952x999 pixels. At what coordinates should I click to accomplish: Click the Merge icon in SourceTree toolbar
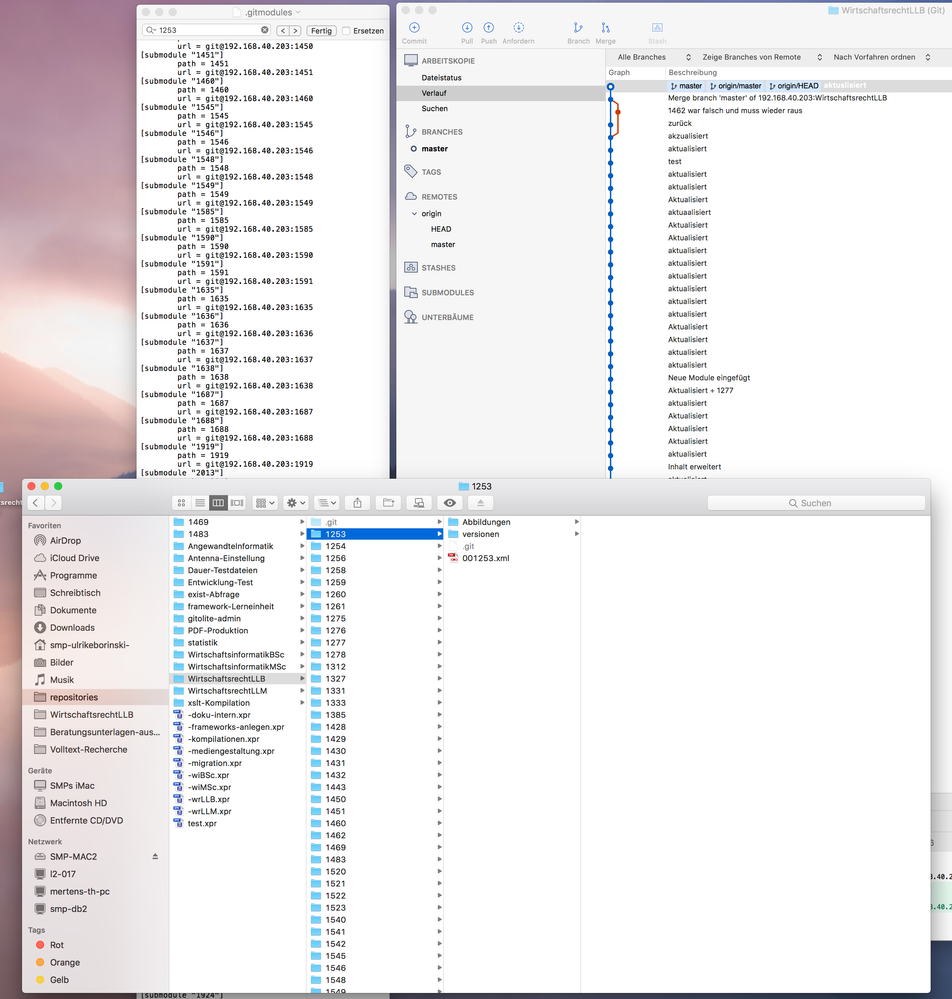[x=605, y=27]
